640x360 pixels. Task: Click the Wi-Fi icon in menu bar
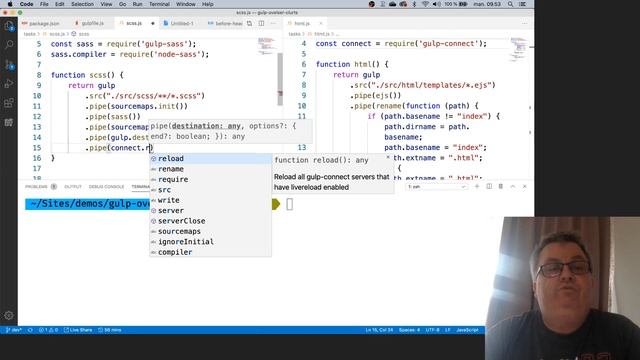425,4
